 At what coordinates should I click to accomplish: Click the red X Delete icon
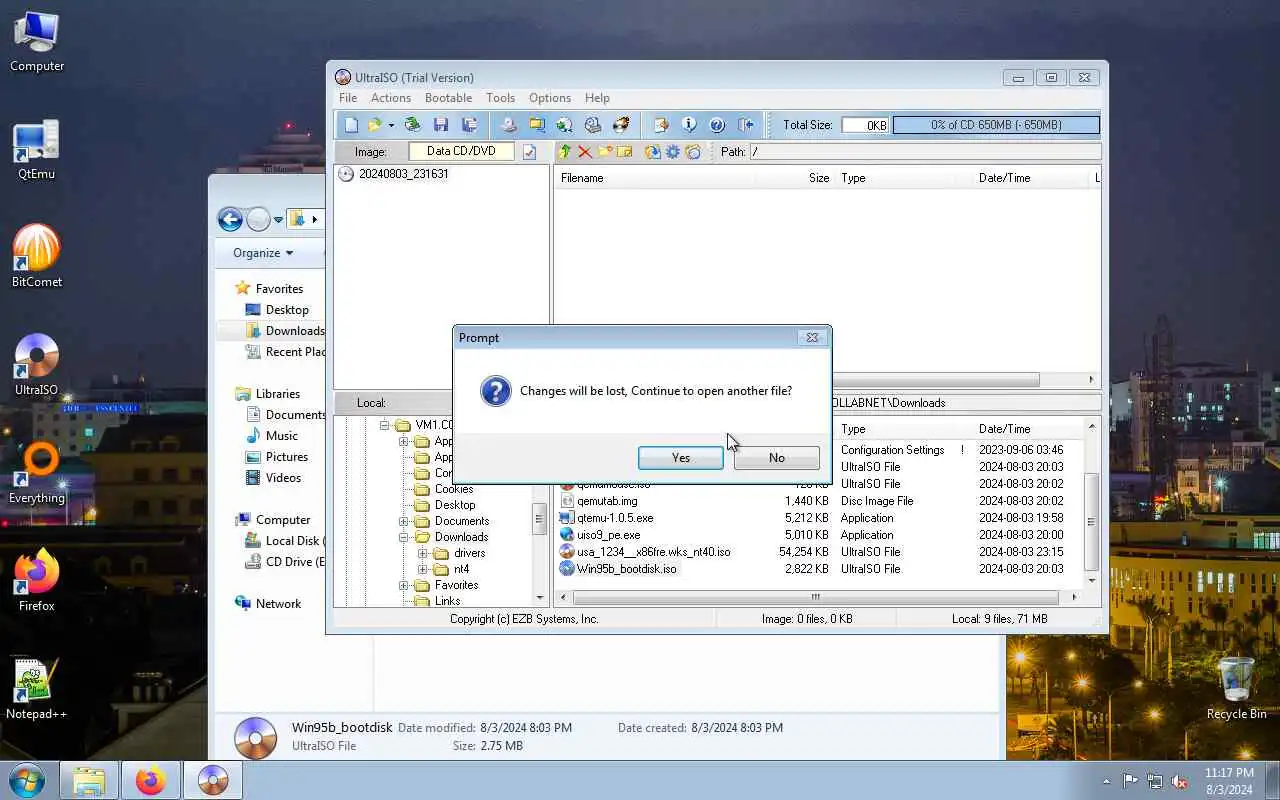(585, 152)
